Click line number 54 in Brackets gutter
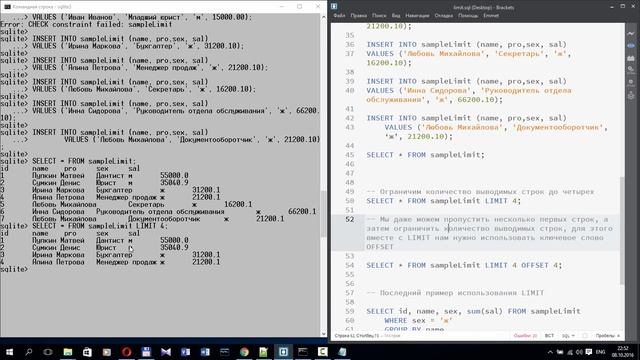Screen dimensions: 640x360 click(x=350, y=265)
